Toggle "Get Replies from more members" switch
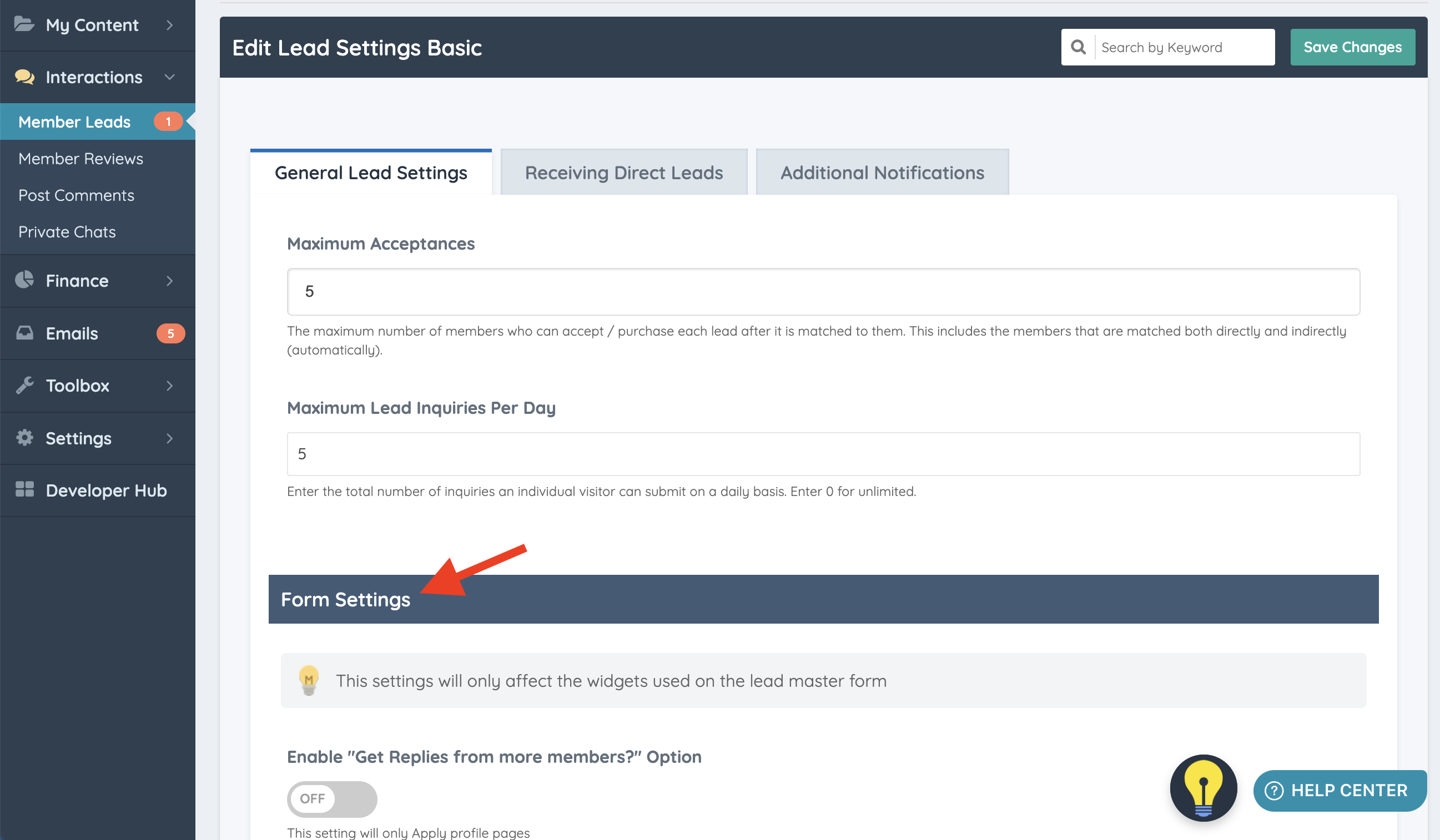The height and width of the screenshot is (840, 1440). [331, 798]
